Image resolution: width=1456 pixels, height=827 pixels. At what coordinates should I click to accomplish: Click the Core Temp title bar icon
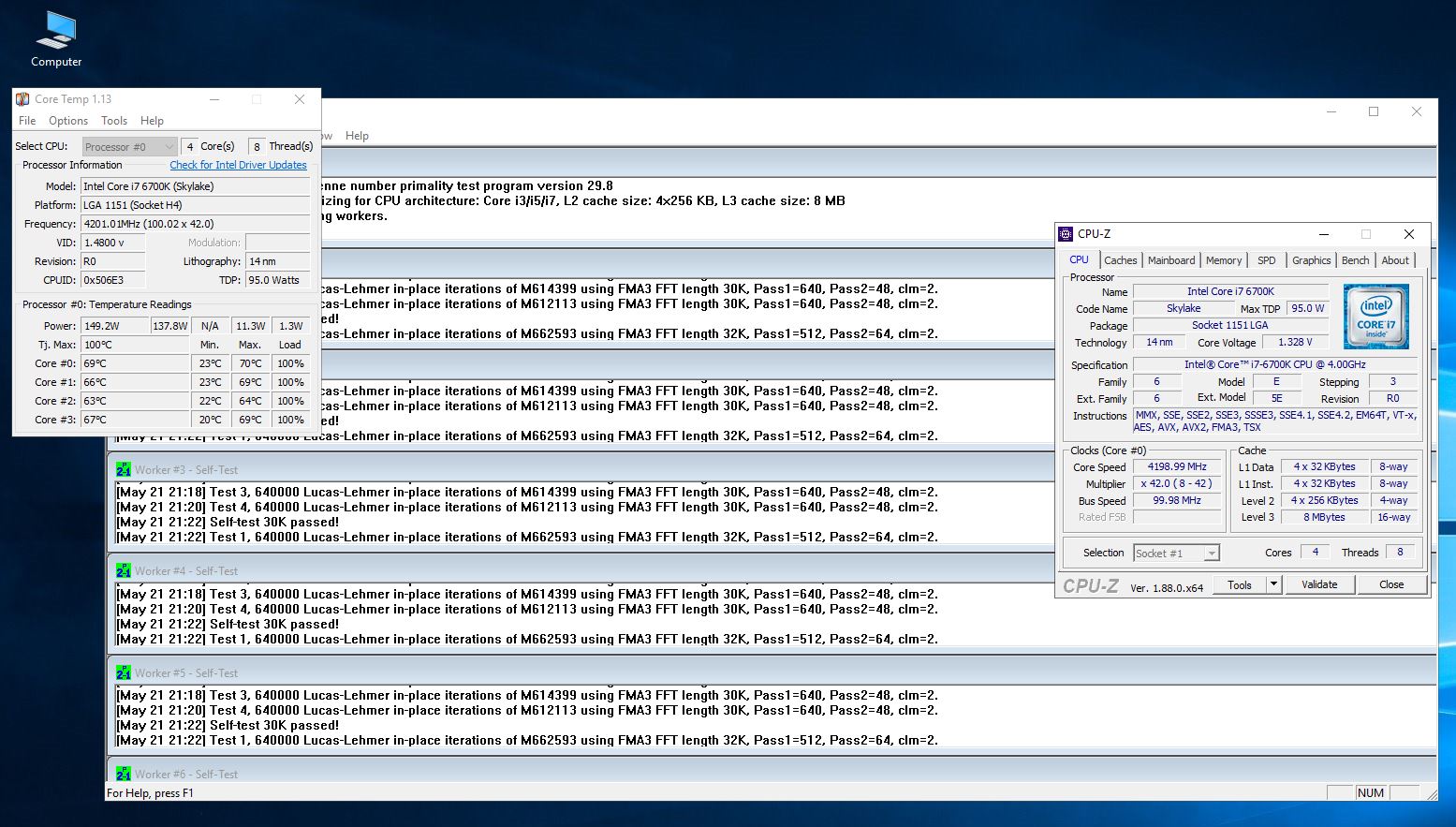click(22, 99)
